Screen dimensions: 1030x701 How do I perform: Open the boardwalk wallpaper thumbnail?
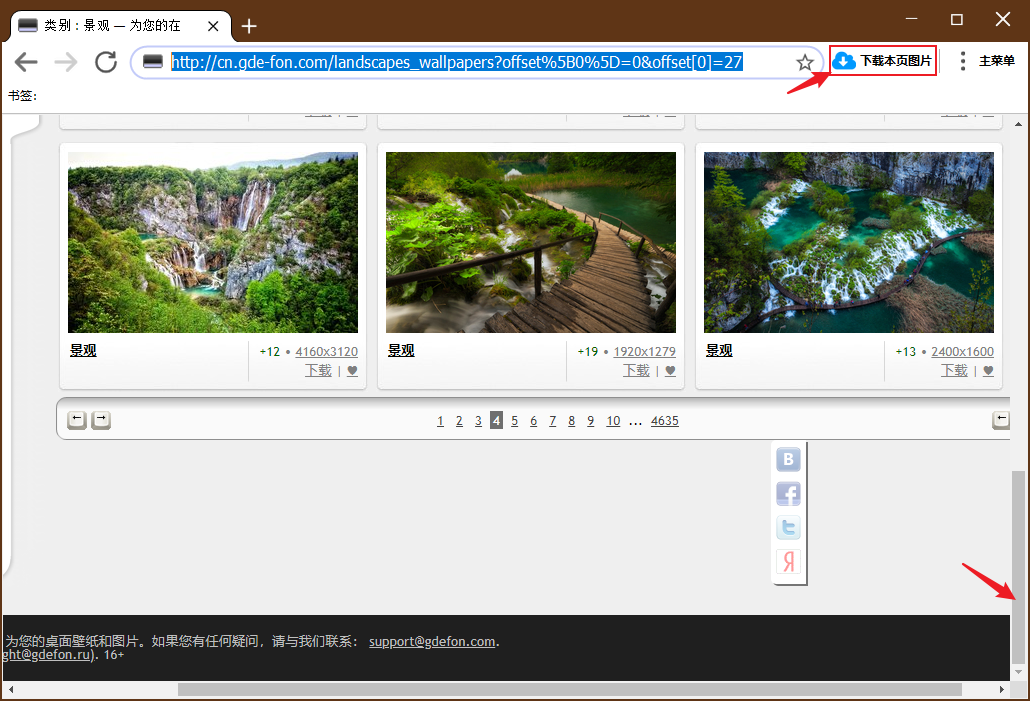(531, 242)
